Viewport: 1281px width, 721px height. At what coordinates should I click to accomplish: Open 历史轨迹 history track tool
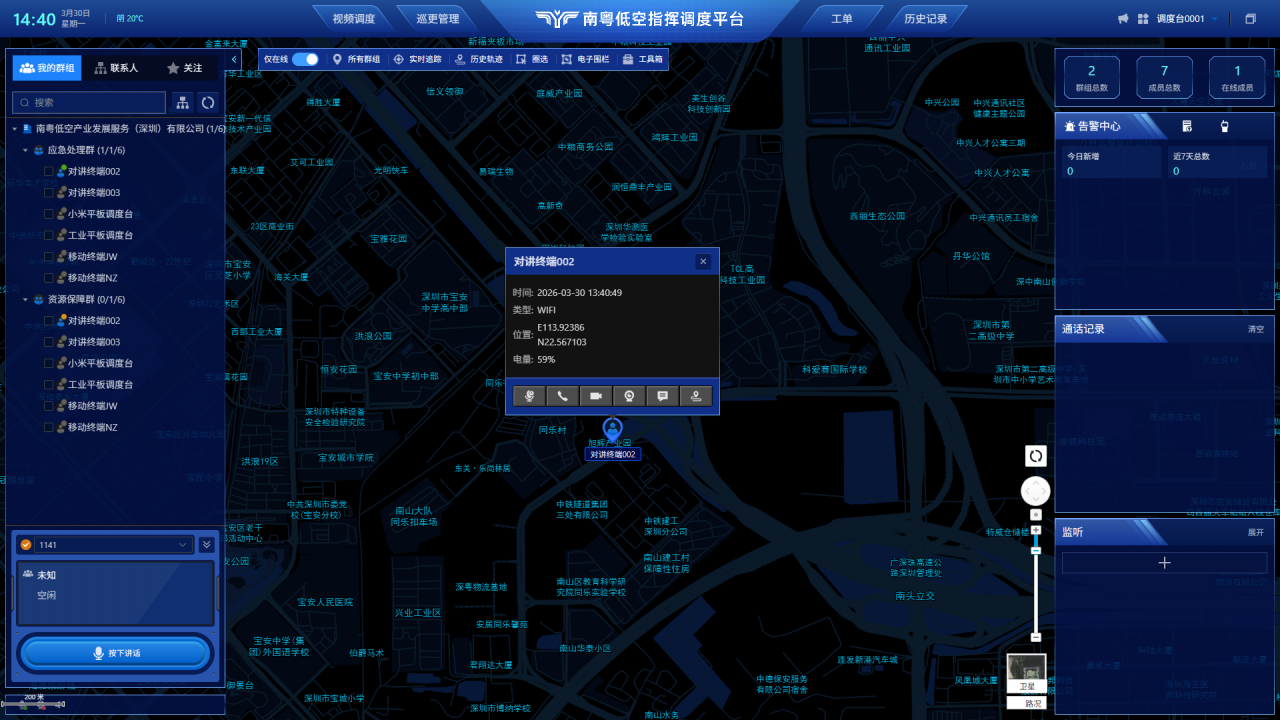tap(478, 59)
